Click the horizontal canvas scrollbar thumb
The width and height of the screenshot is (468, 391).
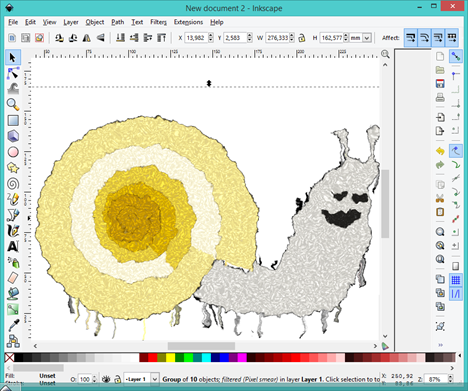pos(201,346)
